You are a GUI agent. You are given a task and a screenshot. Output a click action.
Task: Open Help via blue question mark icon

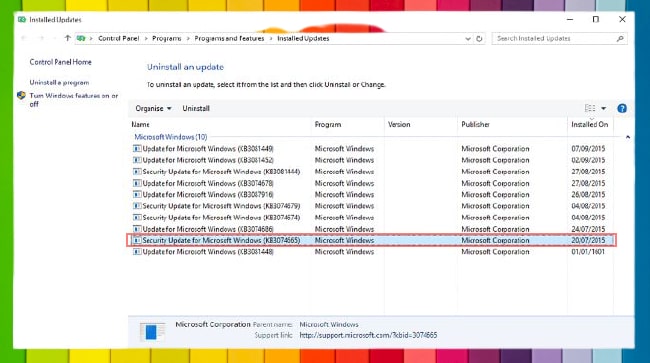click(x=622, y=109)
